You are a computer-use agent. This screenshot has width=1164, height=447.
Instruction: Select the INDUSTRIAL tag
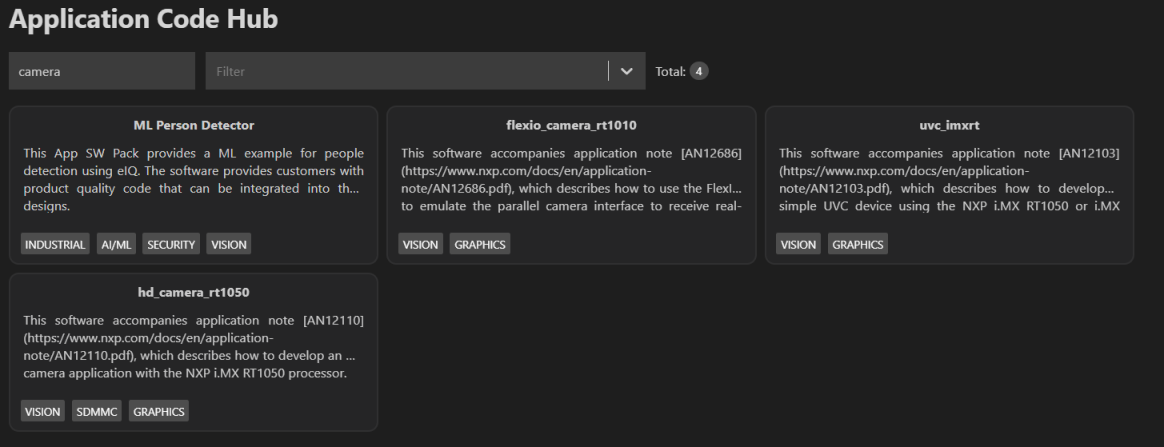coord(55,244)
